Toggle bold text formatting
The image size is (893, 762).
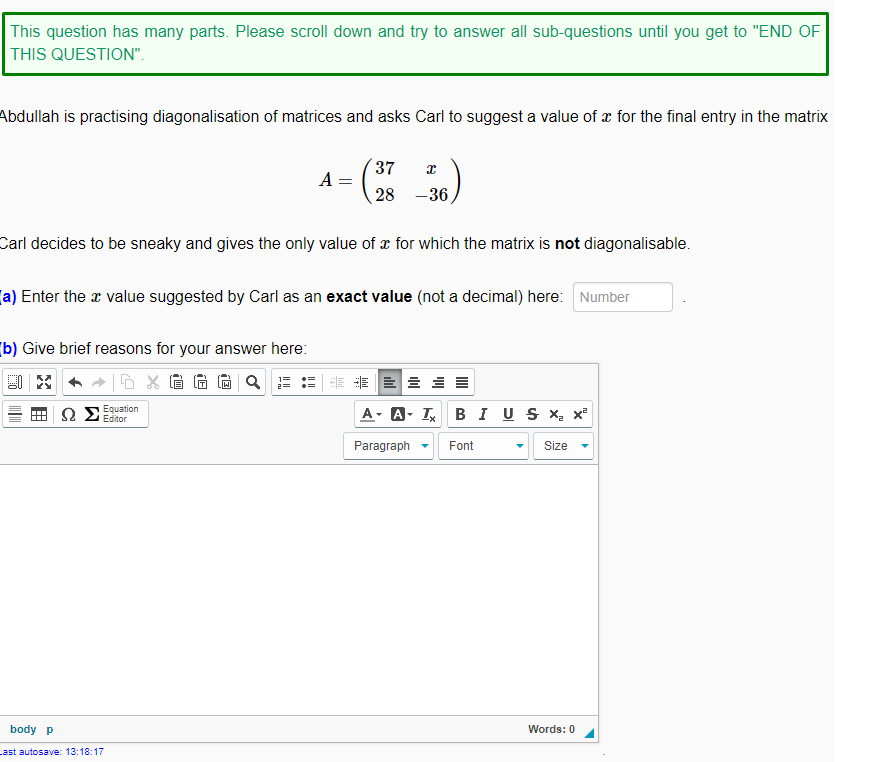click(460, 413)
